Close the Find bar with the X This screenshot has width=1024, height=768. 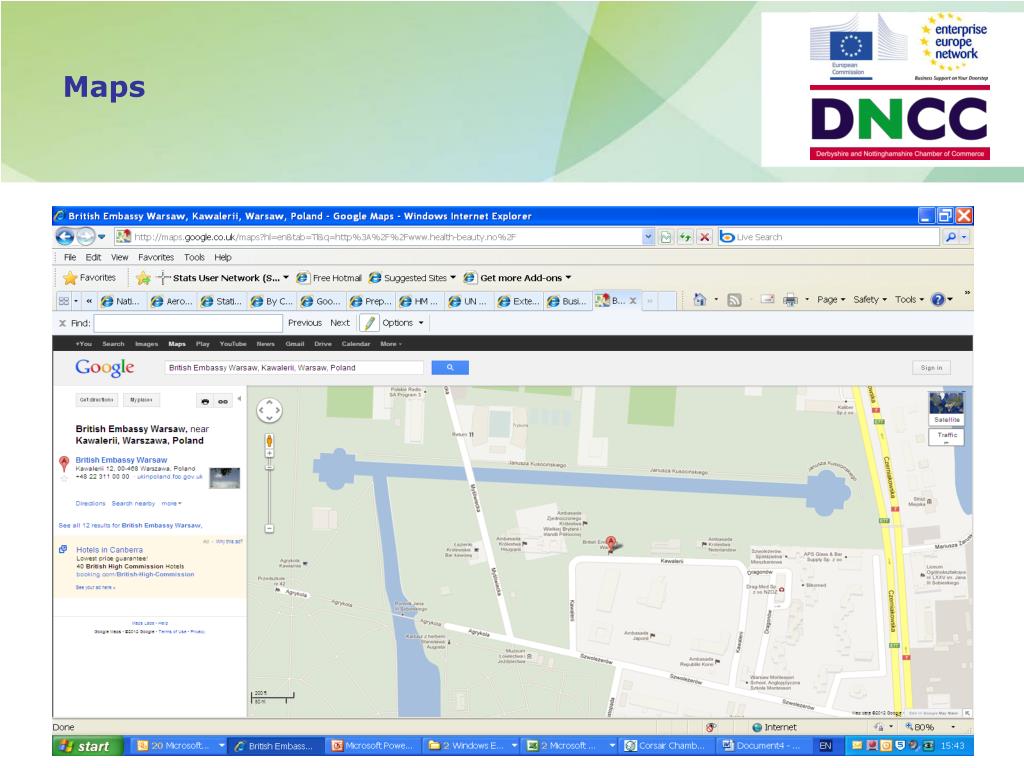click(x=63, y=323)
